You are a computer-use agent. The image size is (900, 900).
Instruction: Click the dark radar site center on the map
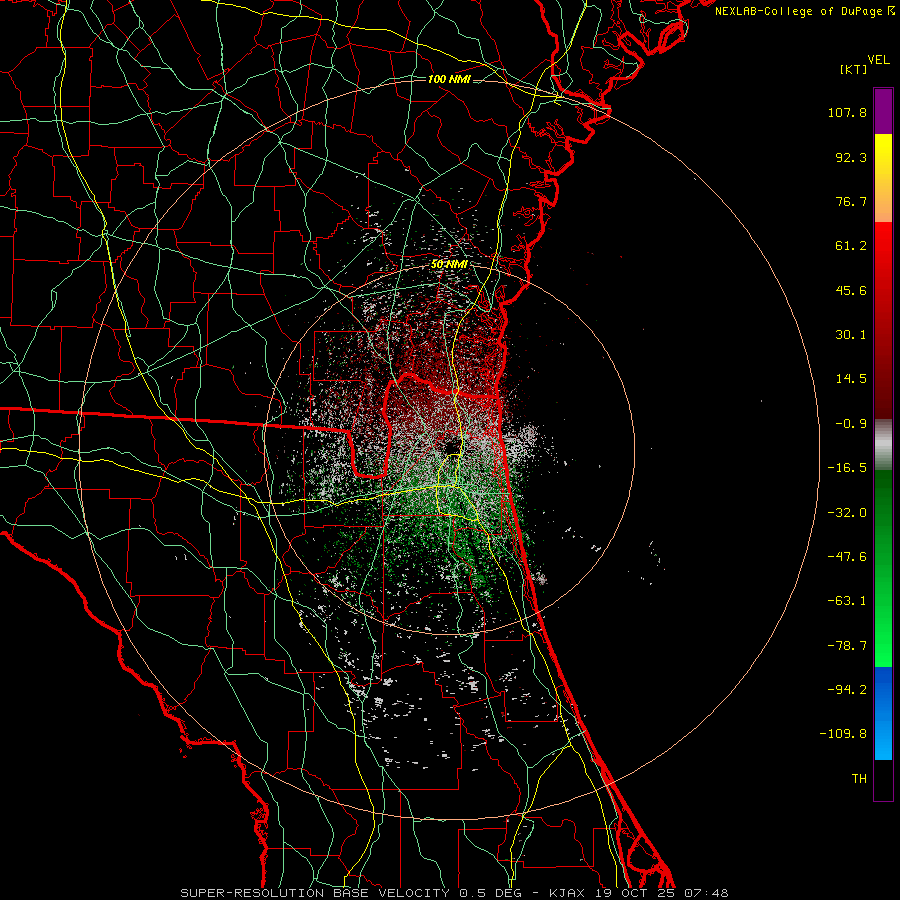[x=452, y=446]
